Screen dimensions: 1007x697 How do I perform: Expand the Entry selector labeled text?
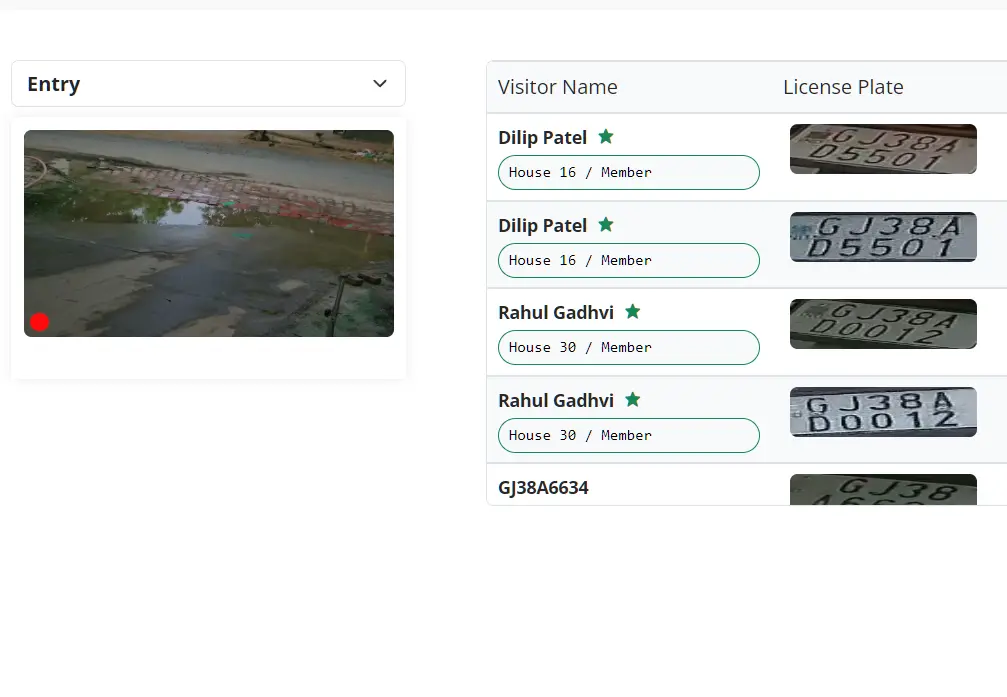click(53, 84)
